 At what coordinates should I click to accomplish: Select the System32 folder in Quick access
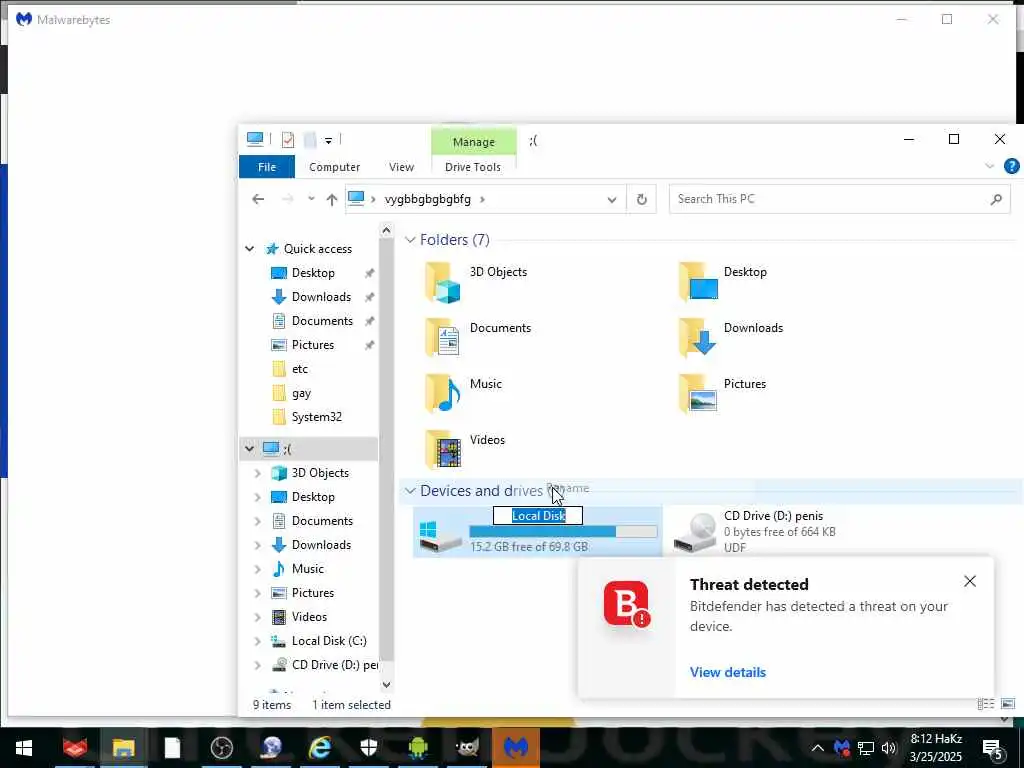click(x=317, y=417)
